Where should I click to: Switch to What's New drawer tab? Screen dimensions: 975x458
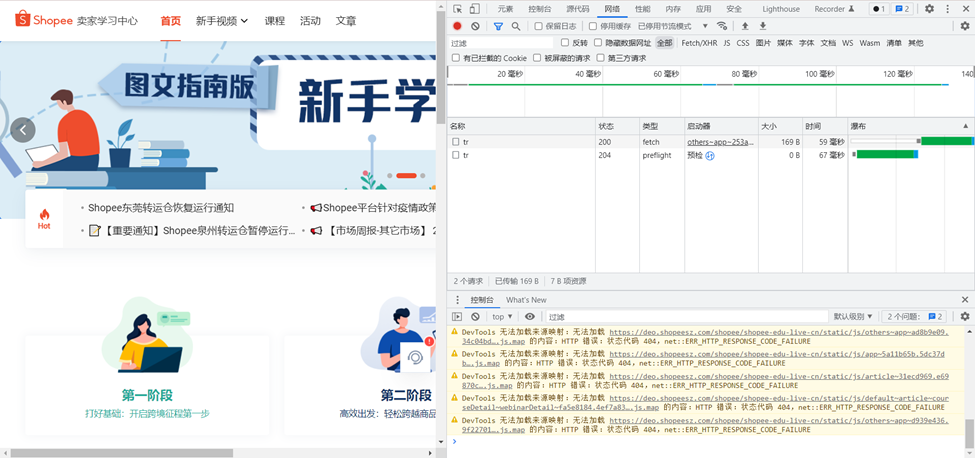pos(526,300)
